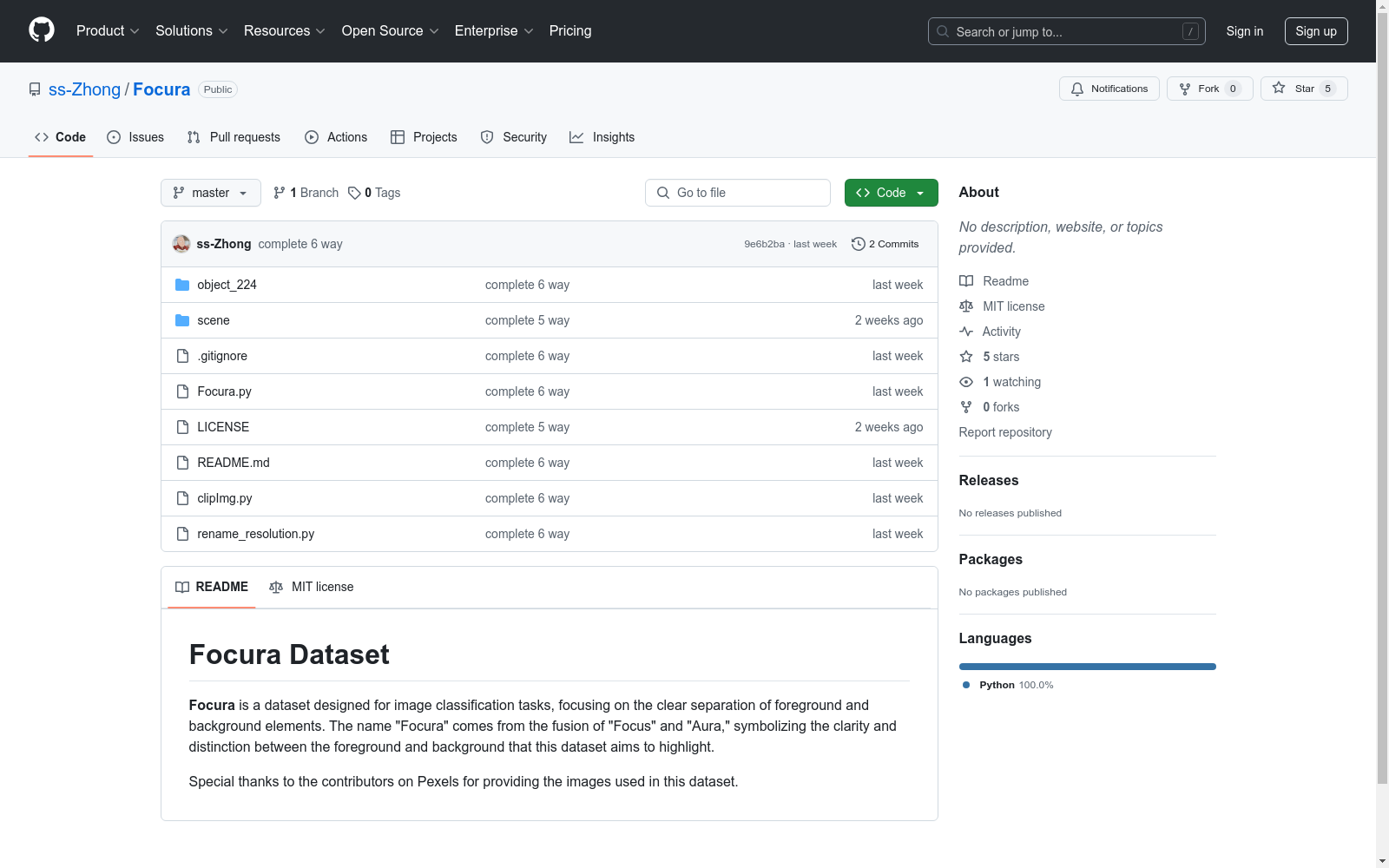
Task: Click the repository icon beside ss-Zhong
Action: pos(35,89)
